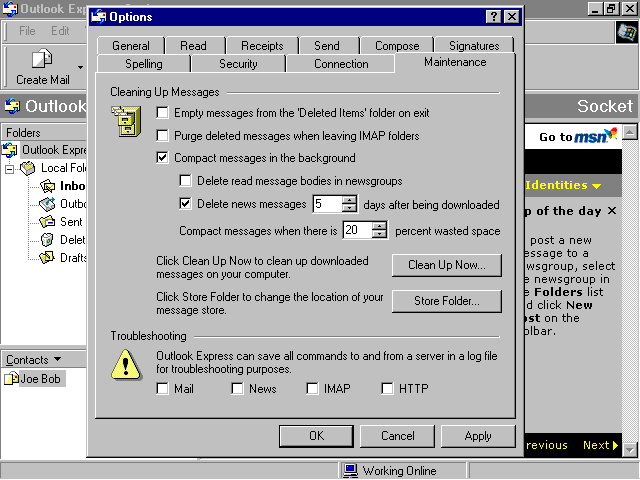Confirm settings with the OK button

(316, 436)
